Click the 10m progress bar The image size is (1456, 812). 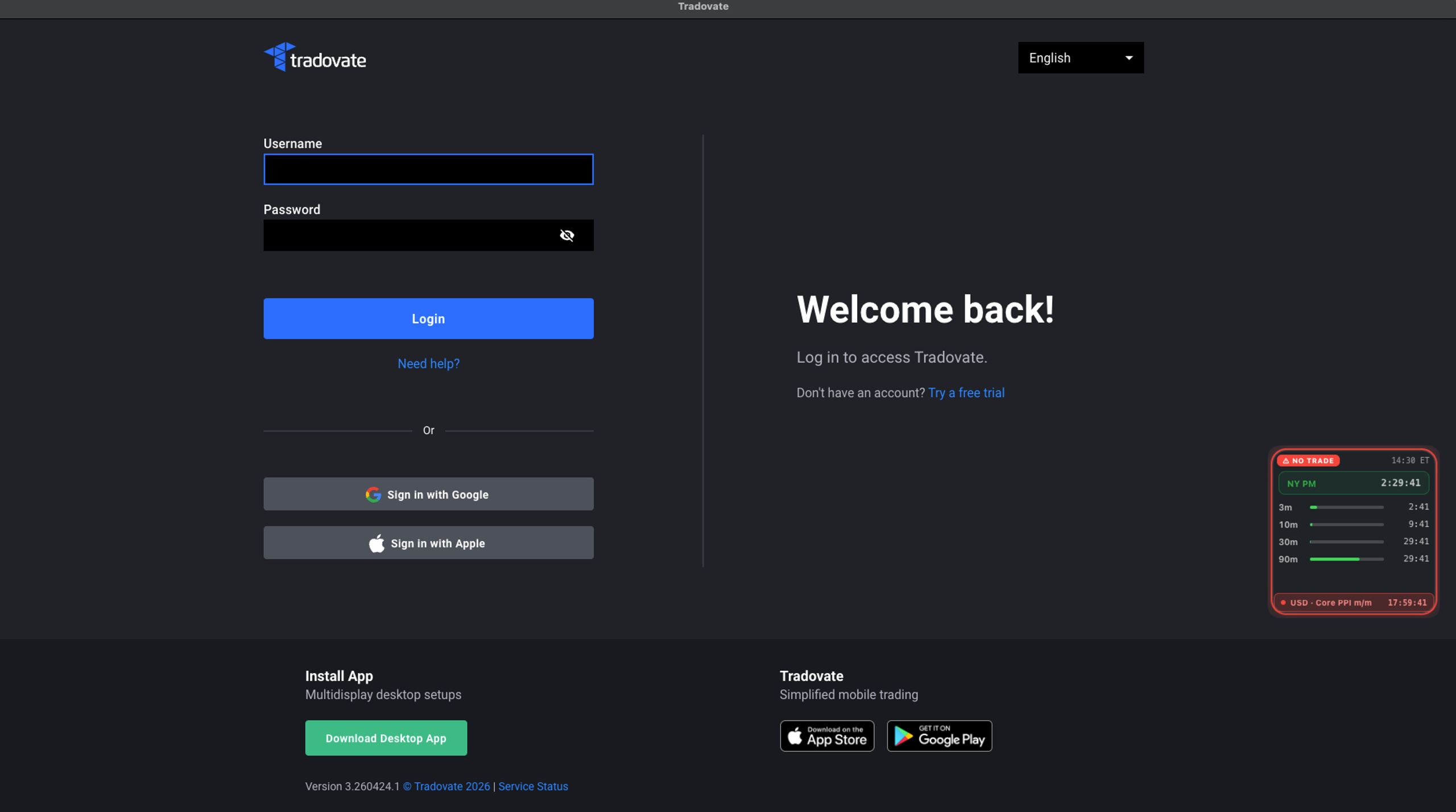click(x=1347, y=524)
